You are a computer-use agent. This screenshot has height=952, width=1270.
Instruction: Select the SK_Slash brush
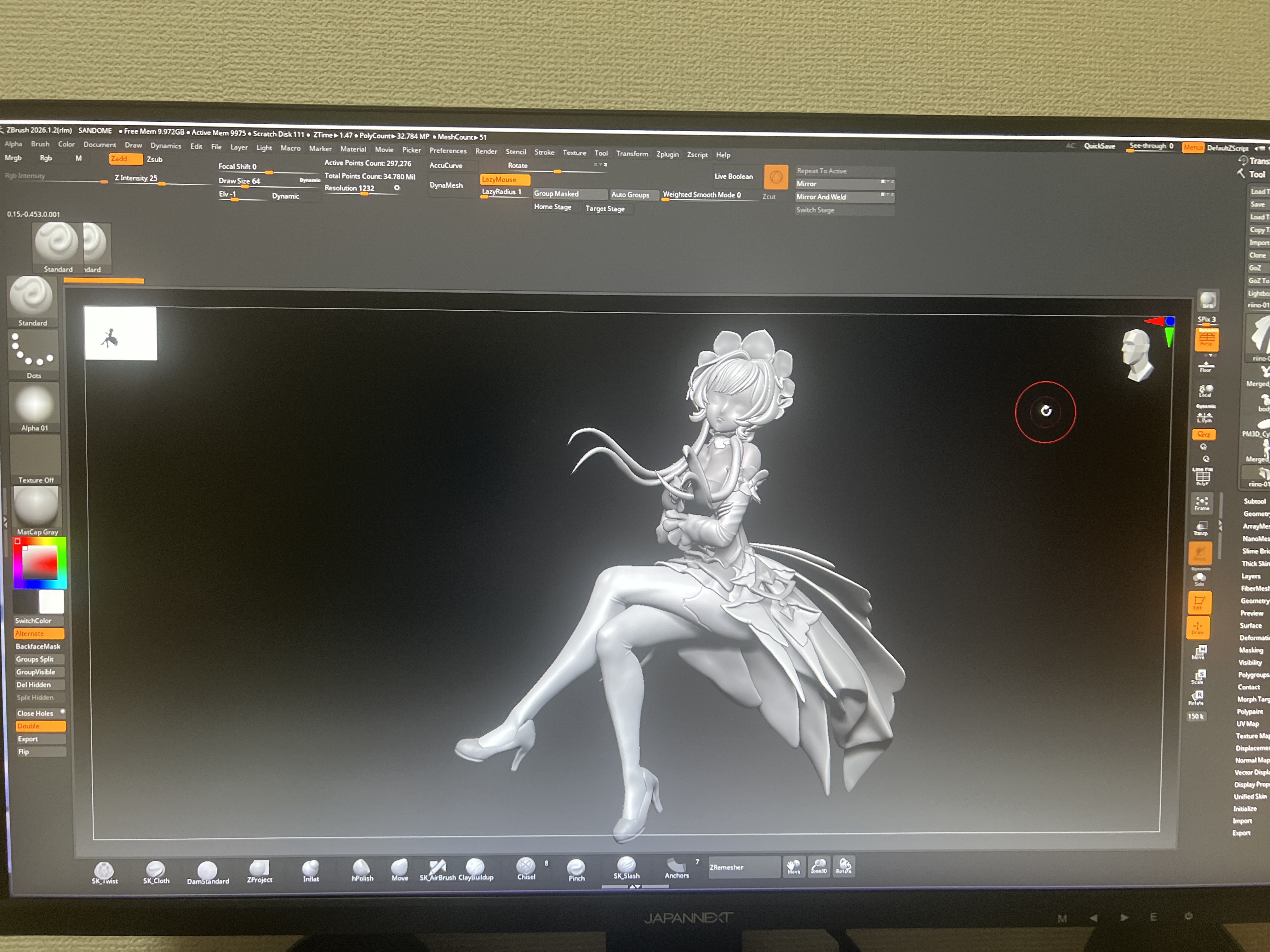tap(626, 868)
